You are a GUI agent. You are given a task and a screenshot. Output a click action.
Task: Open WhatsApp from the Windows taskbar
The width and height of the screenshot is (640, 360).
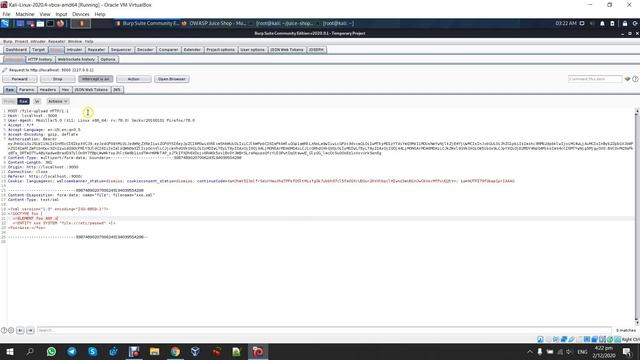click(x=51, y=351)
